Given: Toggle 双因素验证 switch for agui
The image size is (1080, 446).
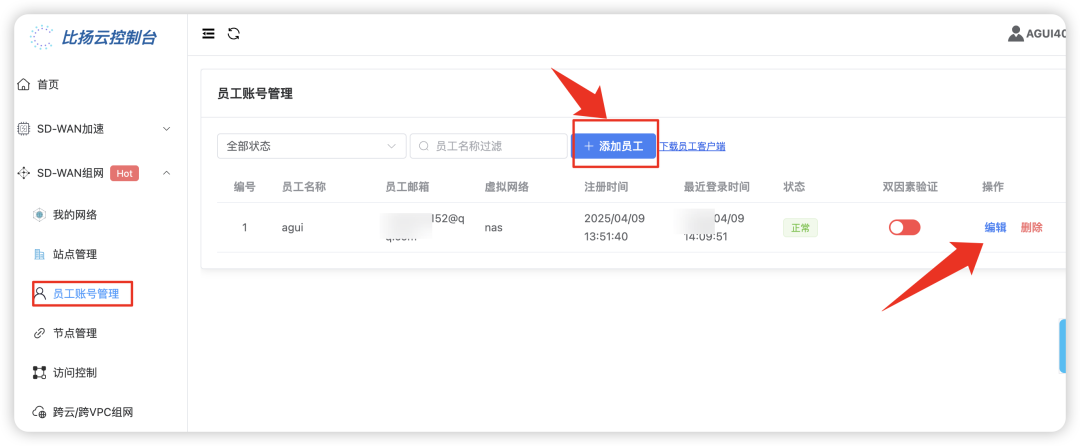Looking at the screenshot, I should [904, 227].
